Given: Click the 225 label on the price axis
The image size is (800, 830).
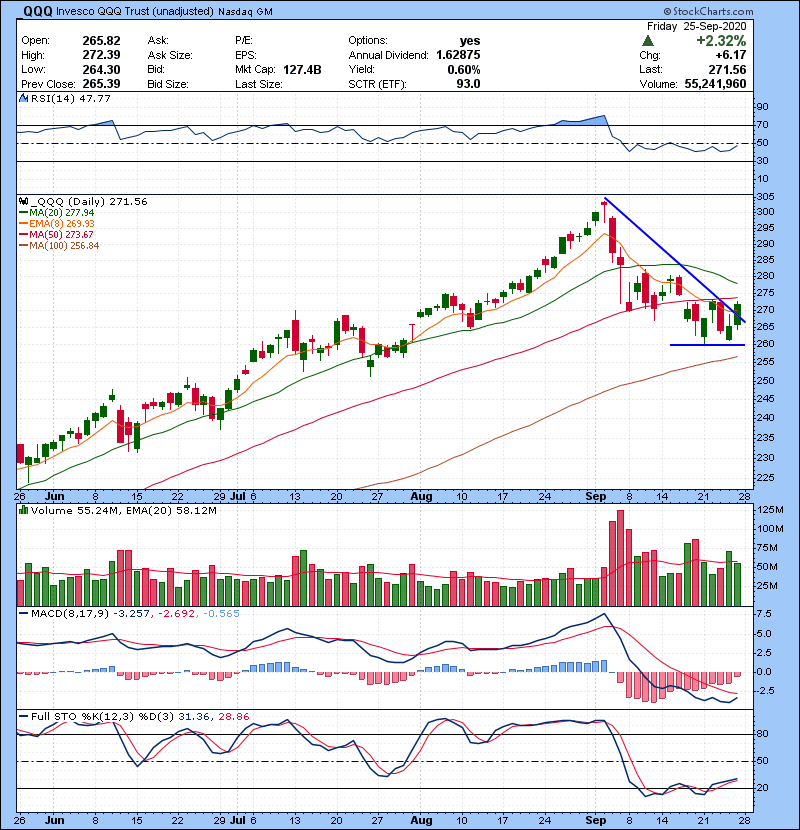Looking at the screenshot, I should tap(766, 477).
